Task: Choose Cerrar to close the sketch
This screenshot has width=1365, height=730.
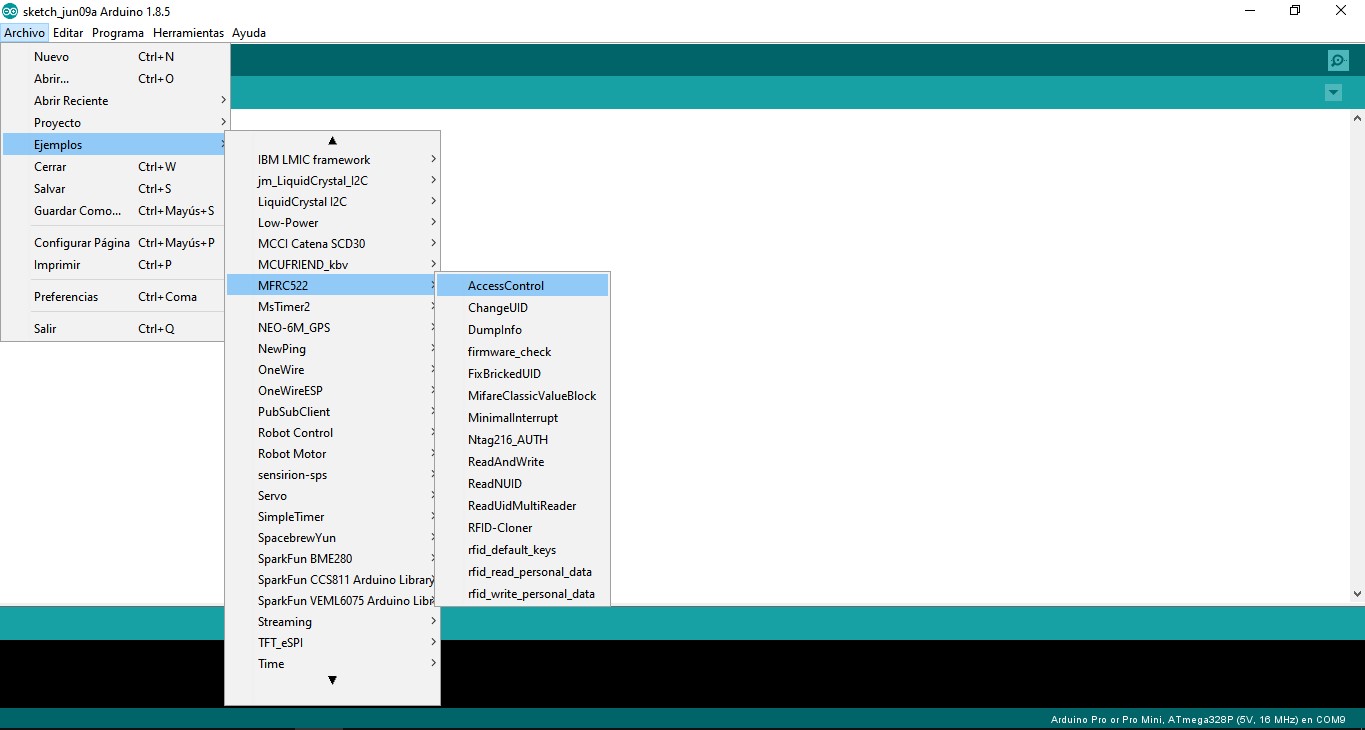Action: point(115,167)
